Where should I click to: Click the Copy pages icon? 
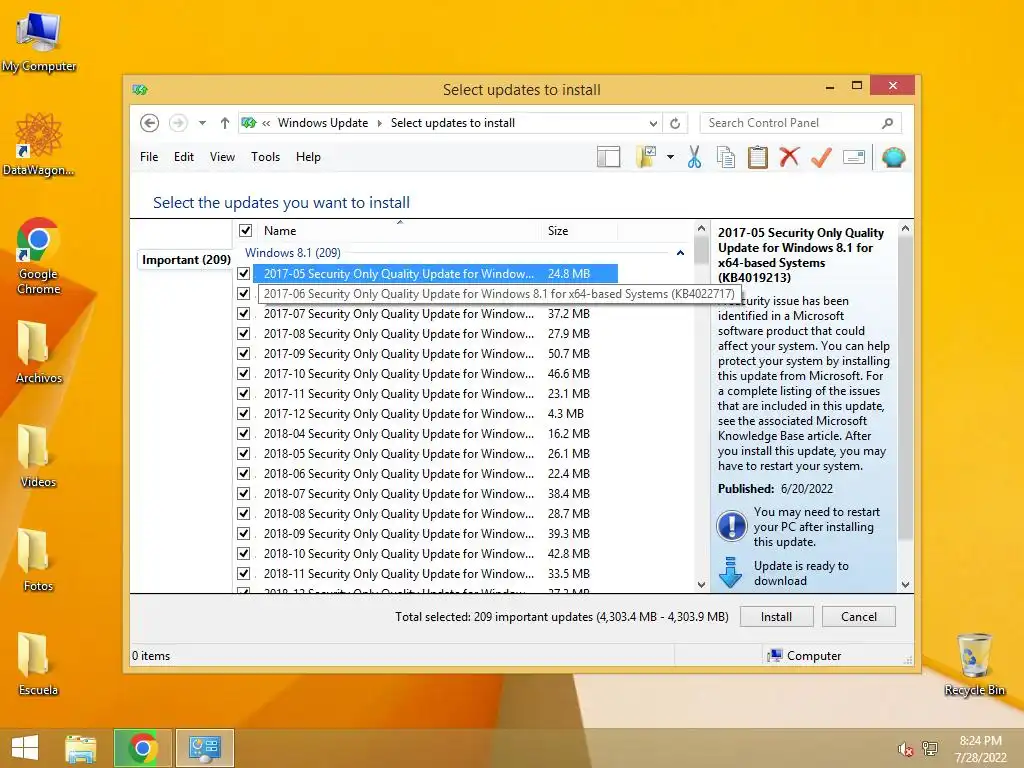(x=726, y=157)
